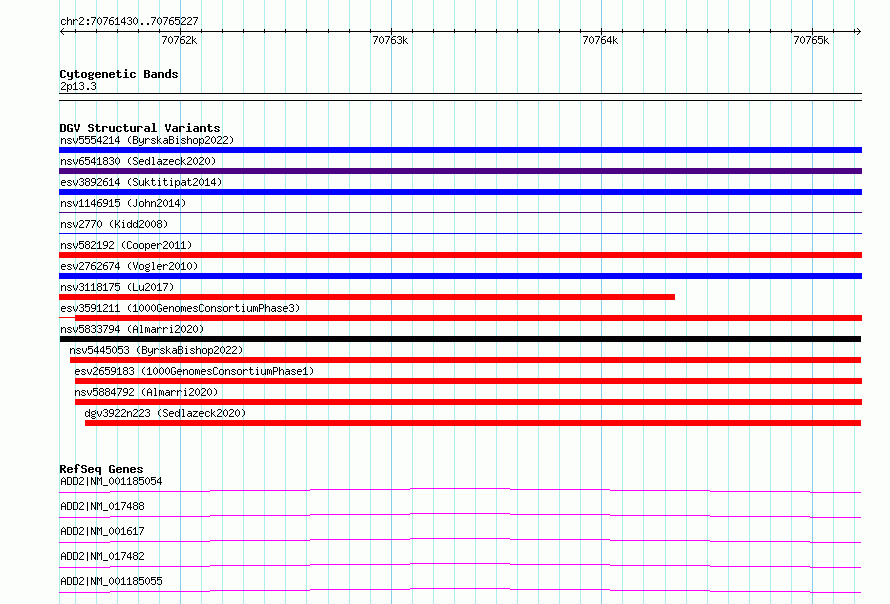Open the nsv5884792 (Almarri2020) label
The height and width of the screenshot is (604, 890).
pos(146,392)
